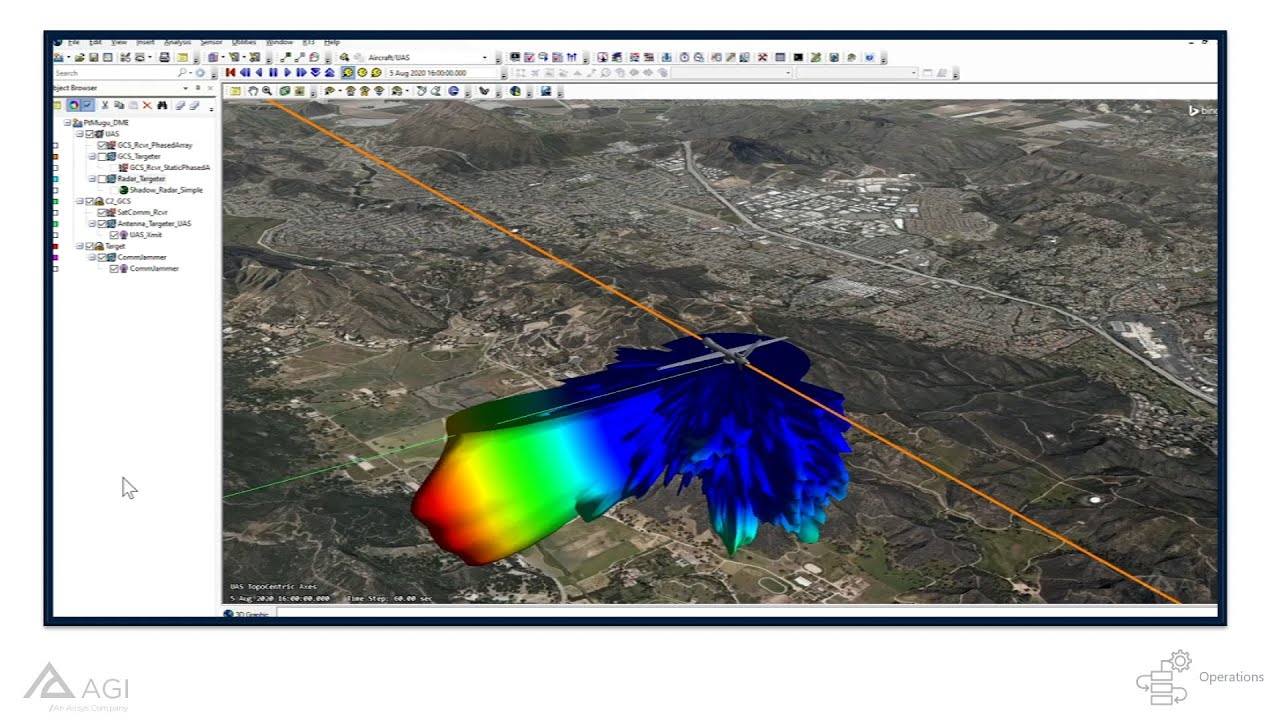The width and height of the screenshot is (1280, 720).
Task: Click inside the animation time field showing 5 Aug 2020
Action: tap(430, 73)
